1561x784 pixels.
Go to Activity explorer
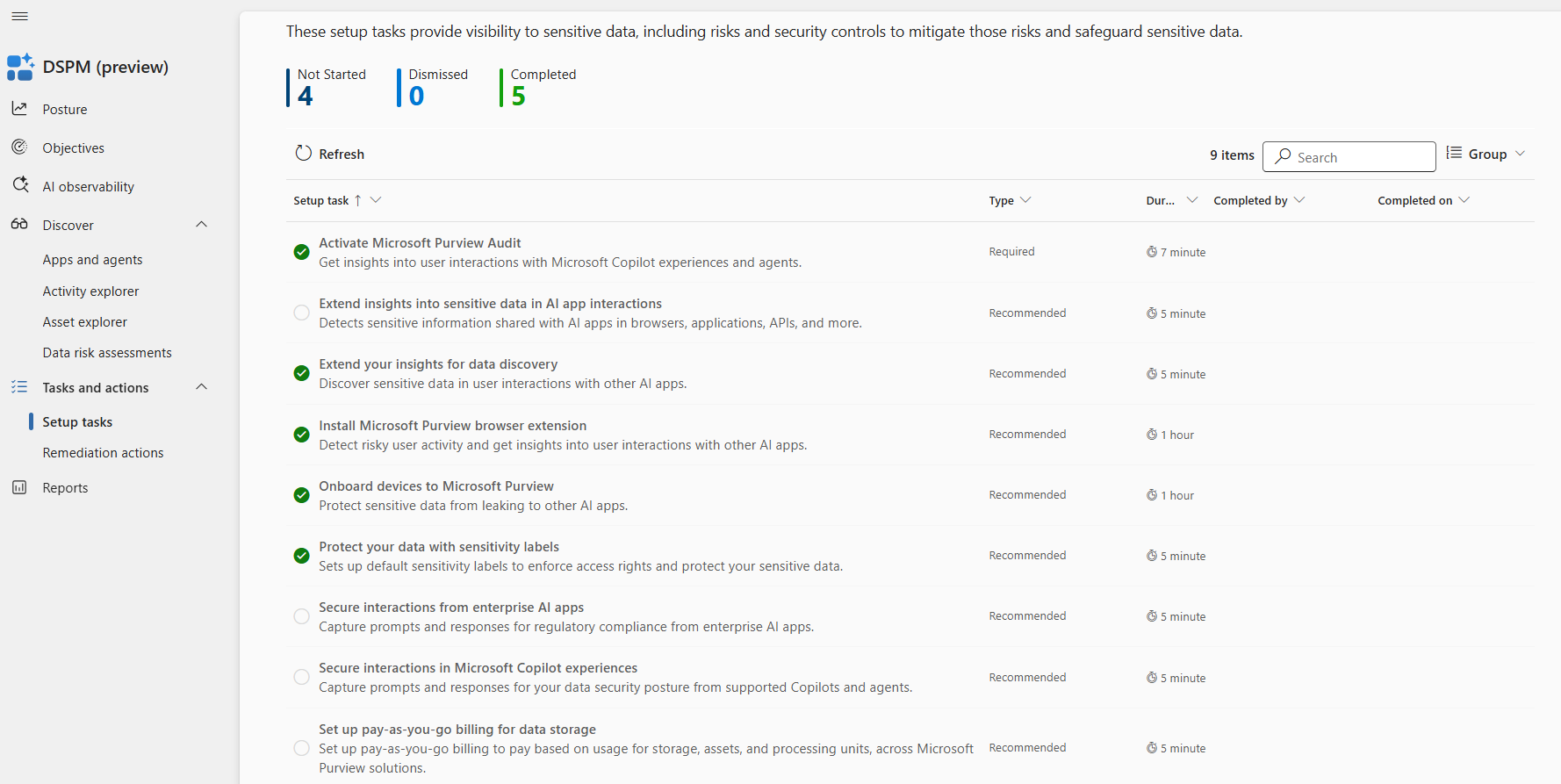tap(90, 291)
